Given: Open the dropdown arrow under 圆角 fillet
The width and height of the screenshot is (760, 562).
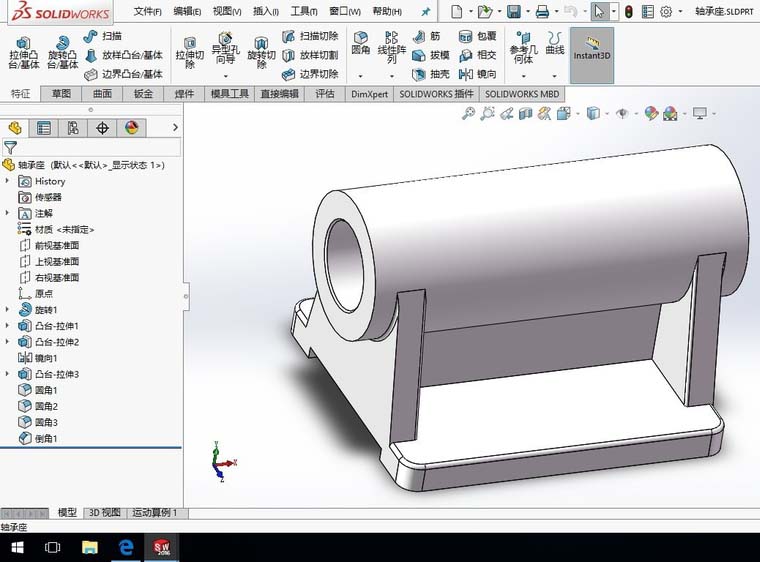Looking at the screenshot, I should [x=361, y=75].
